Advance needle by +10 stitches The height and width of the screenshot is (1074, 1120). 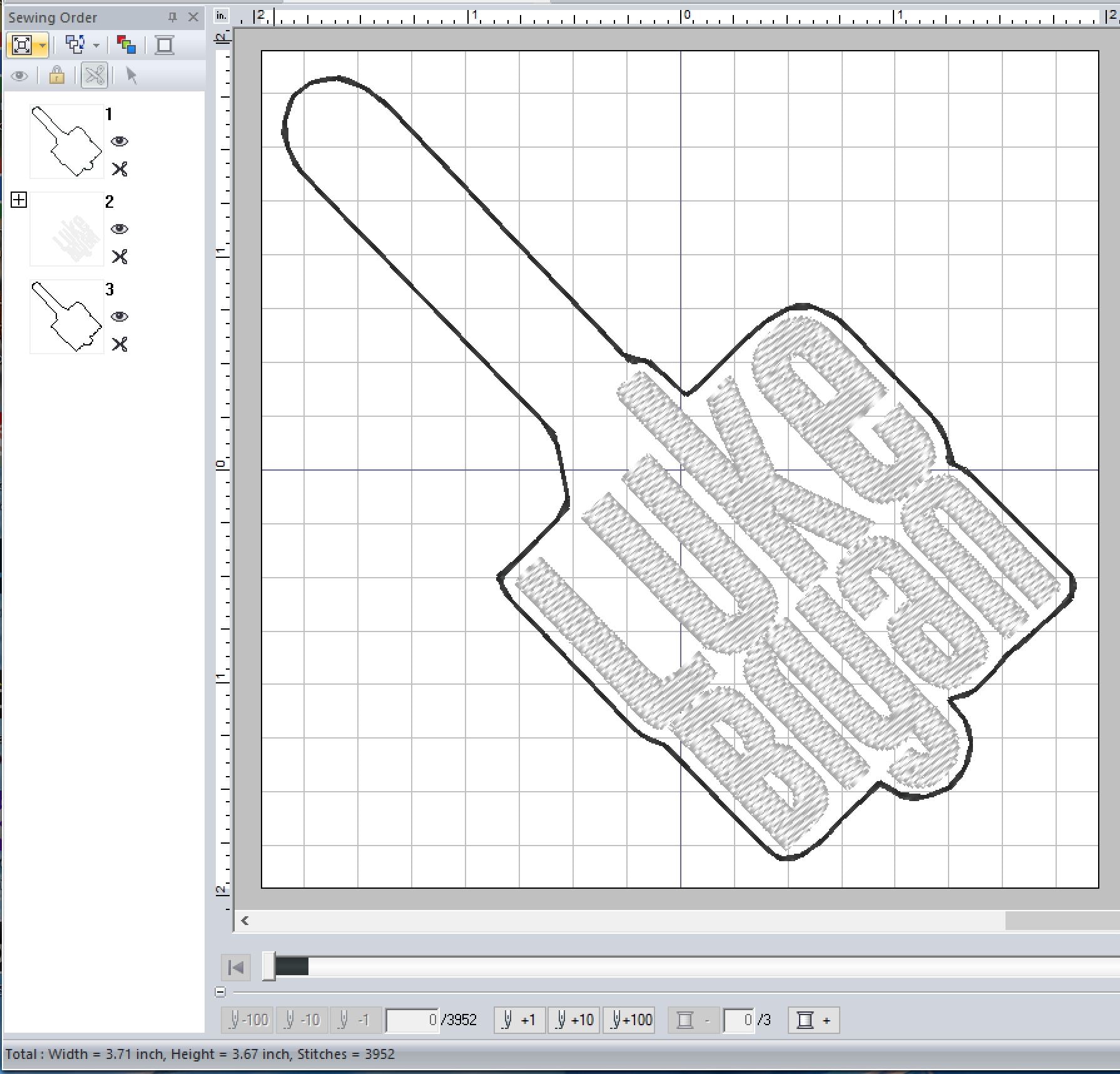pos(574,1020)
